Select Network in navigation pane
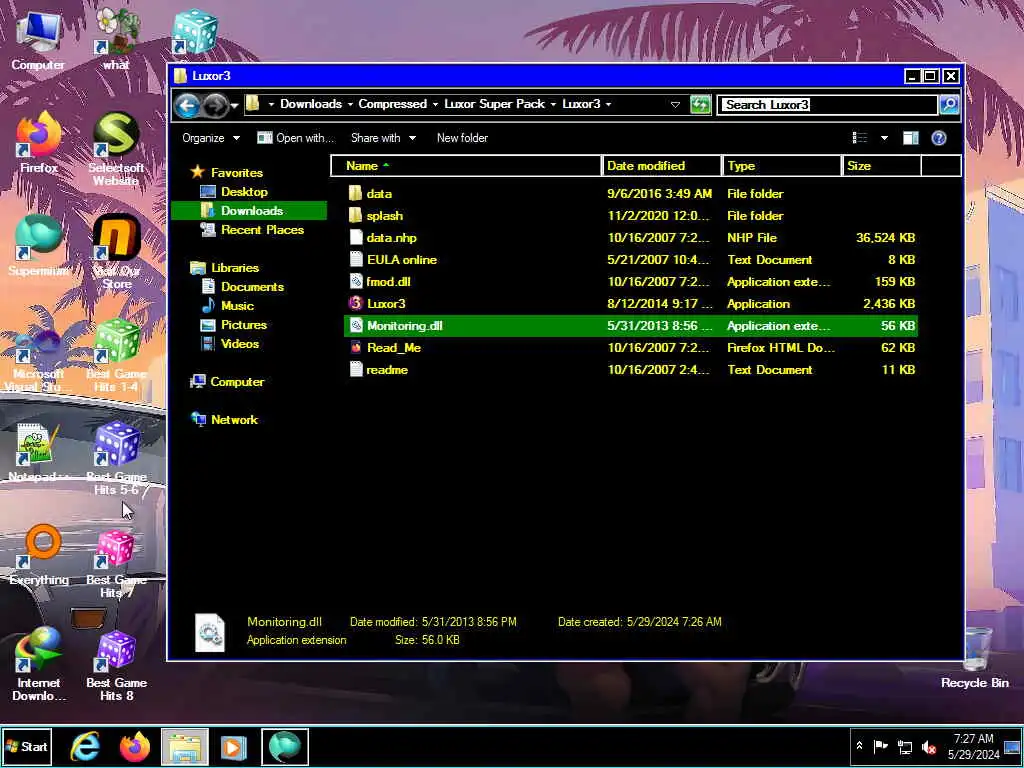 click(234, 420)
